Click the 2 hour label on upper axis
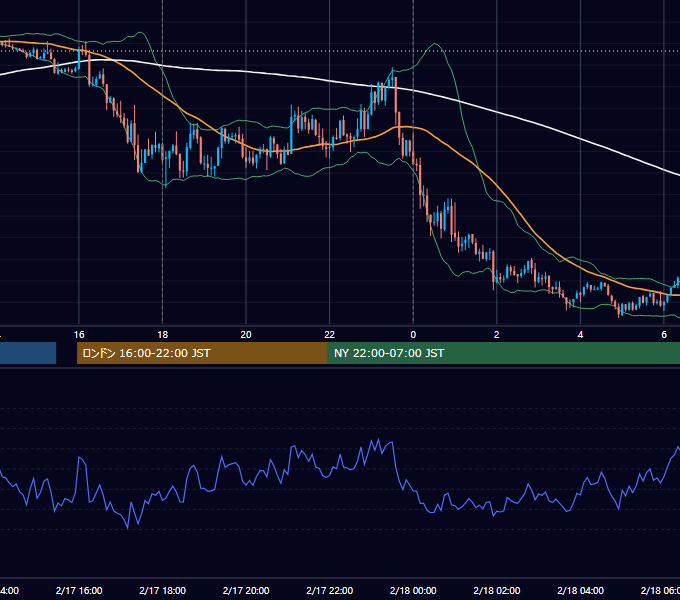 click(497, 335)
